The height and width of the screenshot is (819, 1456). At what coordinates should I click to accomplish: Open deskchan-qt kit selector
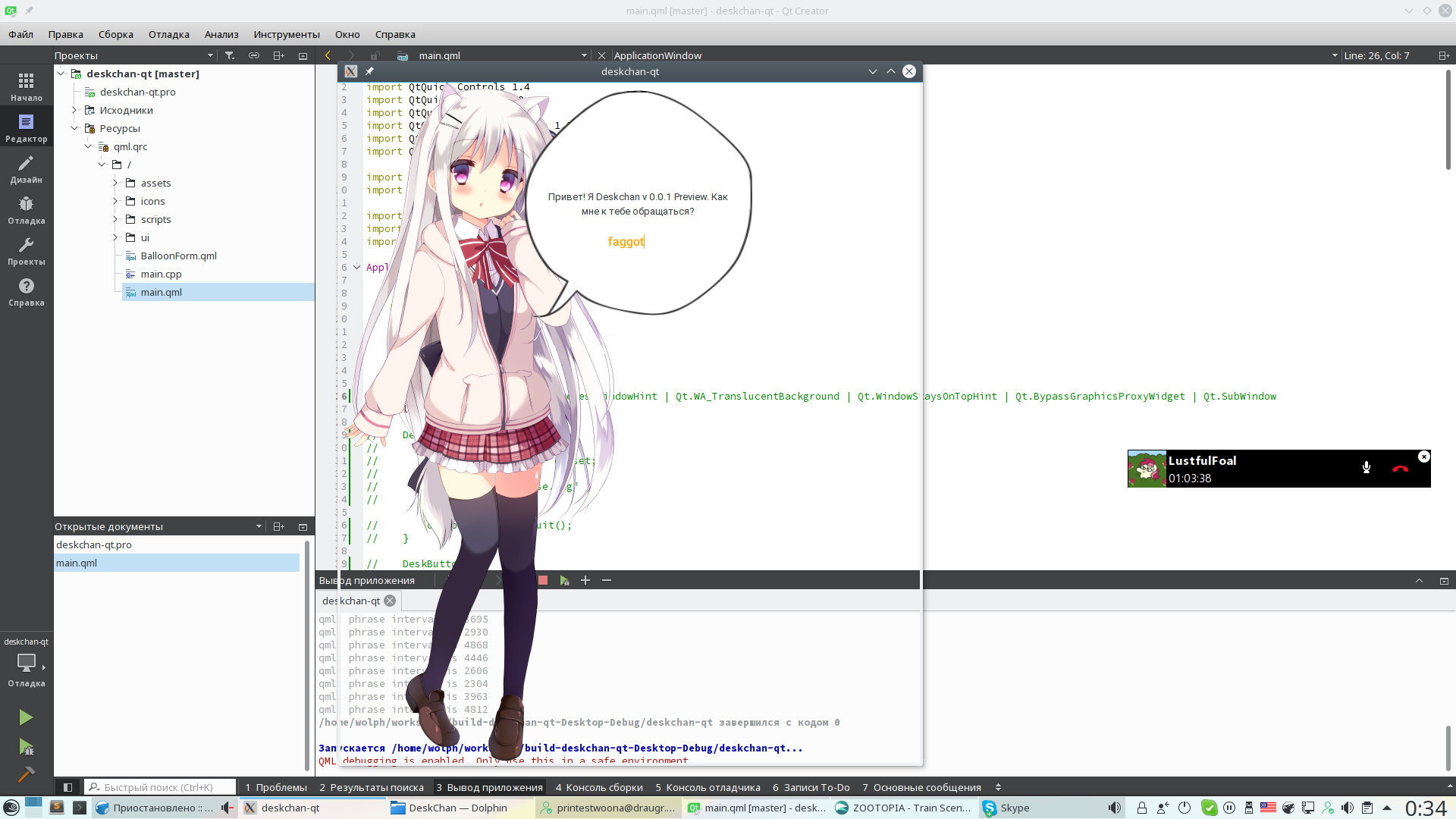click(27, 662)
